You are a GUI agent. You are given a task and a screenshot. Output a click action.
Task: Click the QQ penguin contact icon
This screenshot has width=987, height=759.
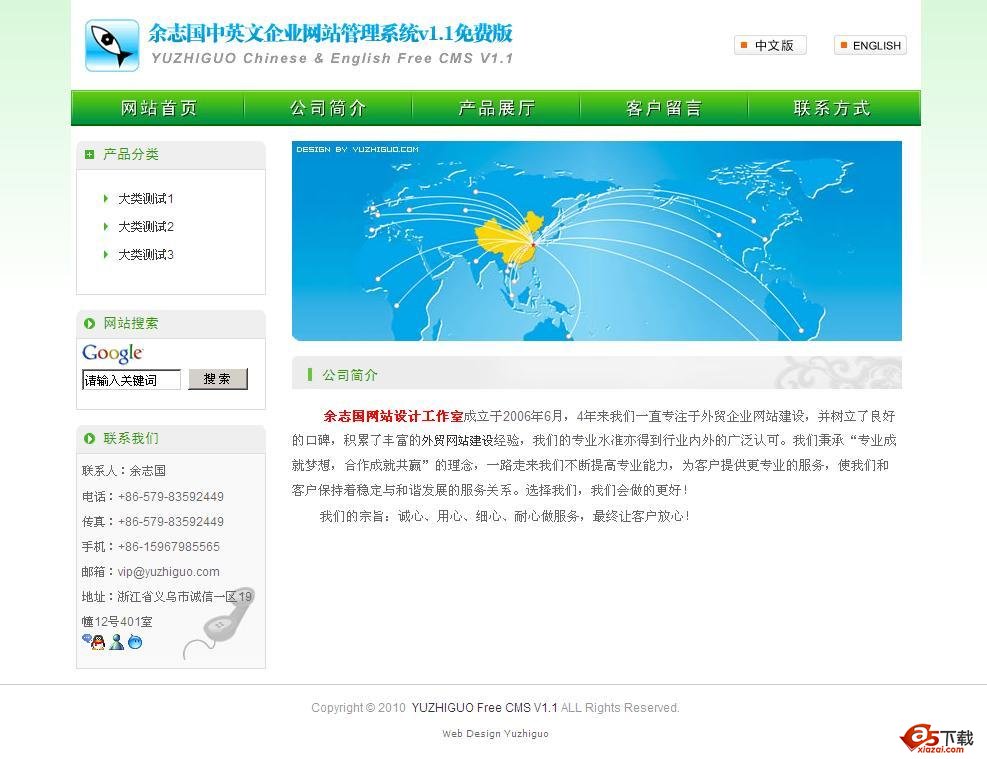click(98, 643)
